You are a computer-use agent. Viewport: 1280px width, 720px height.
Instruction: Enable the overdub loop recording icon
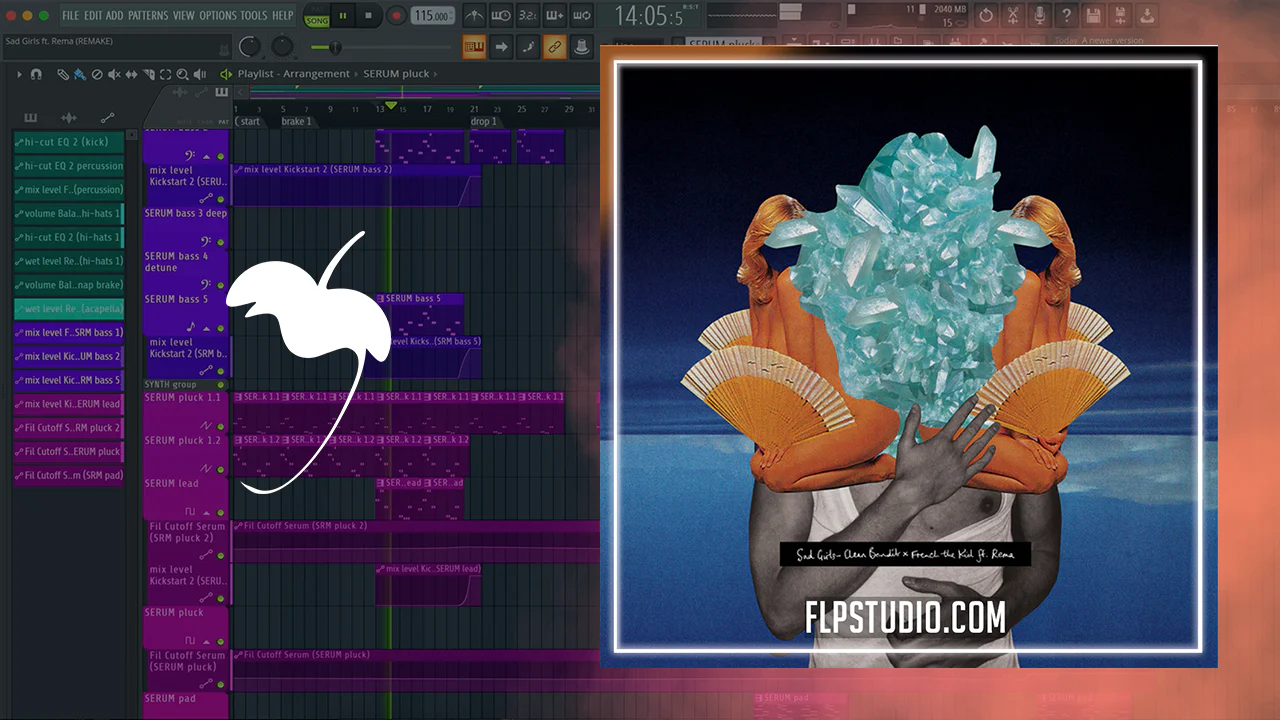click(x=553, y=15)
